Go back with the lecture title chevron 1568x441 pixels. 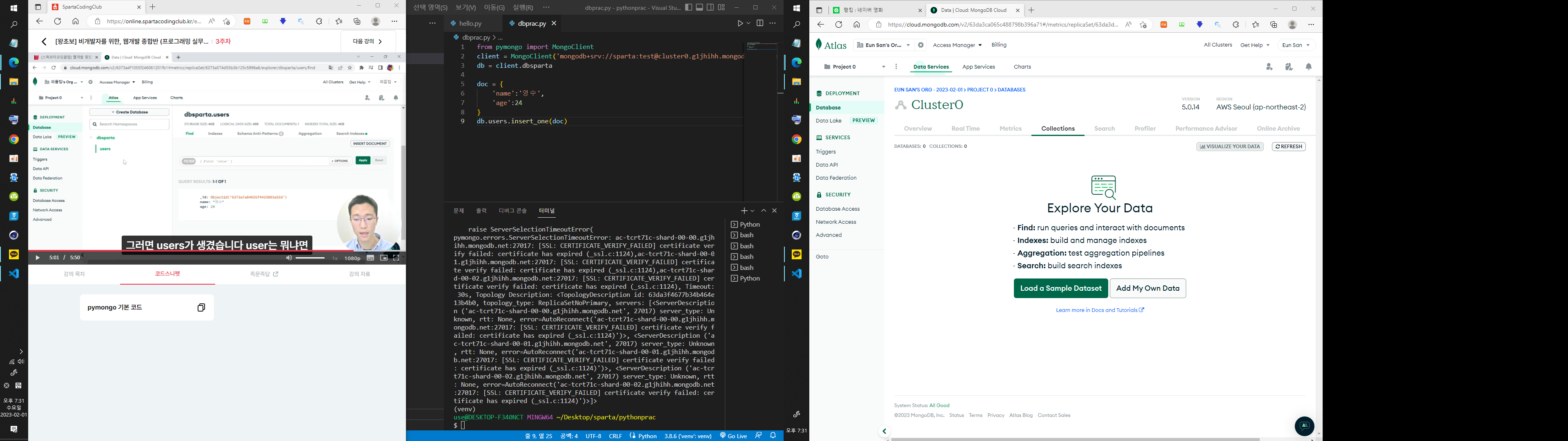[x=44, y=41]
